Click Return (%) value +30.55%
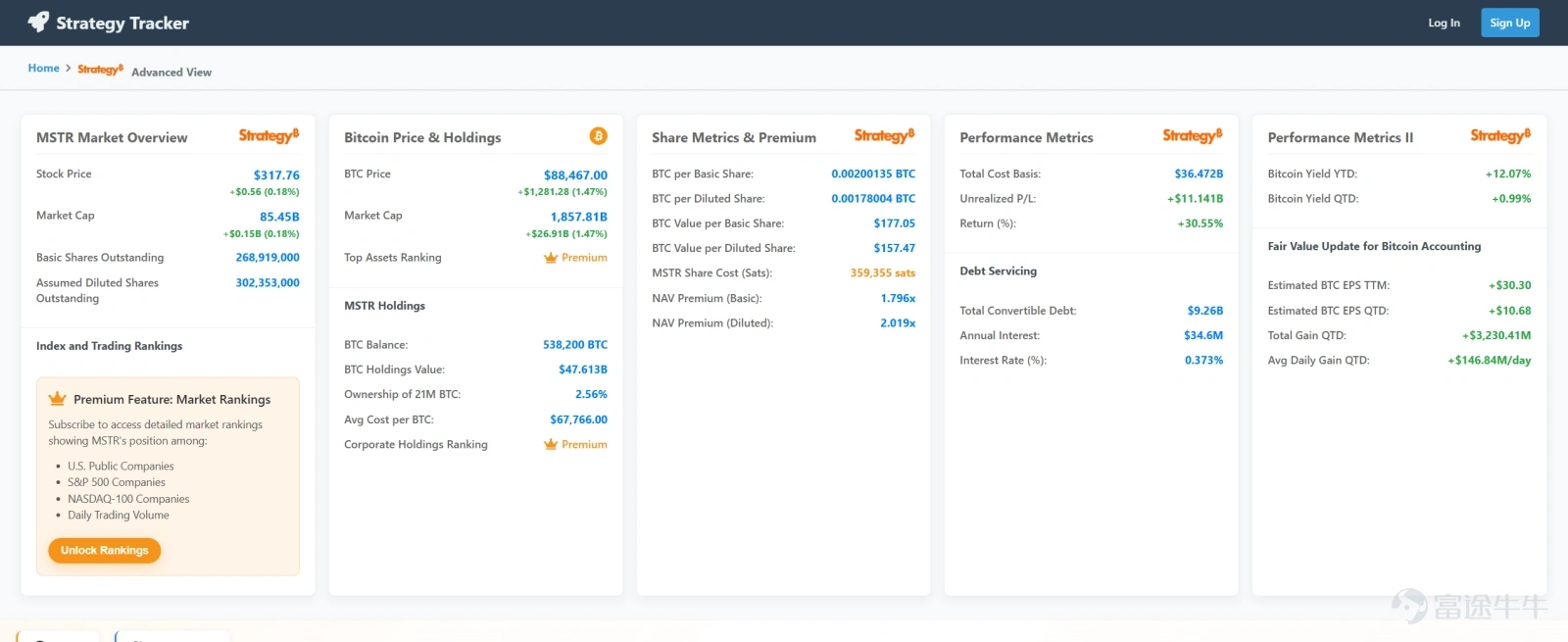1568x642 pixels. [x=1200, y=223]
